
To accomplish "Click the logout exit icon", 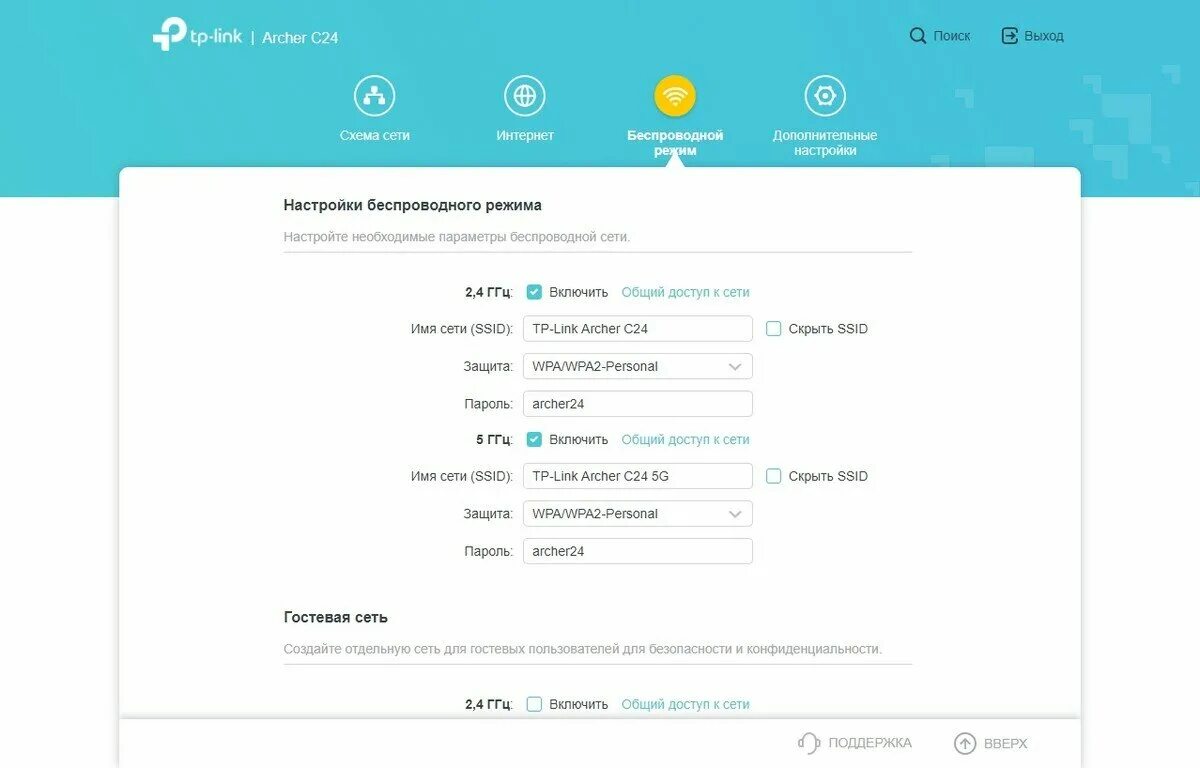I will tap(1009, 36).
